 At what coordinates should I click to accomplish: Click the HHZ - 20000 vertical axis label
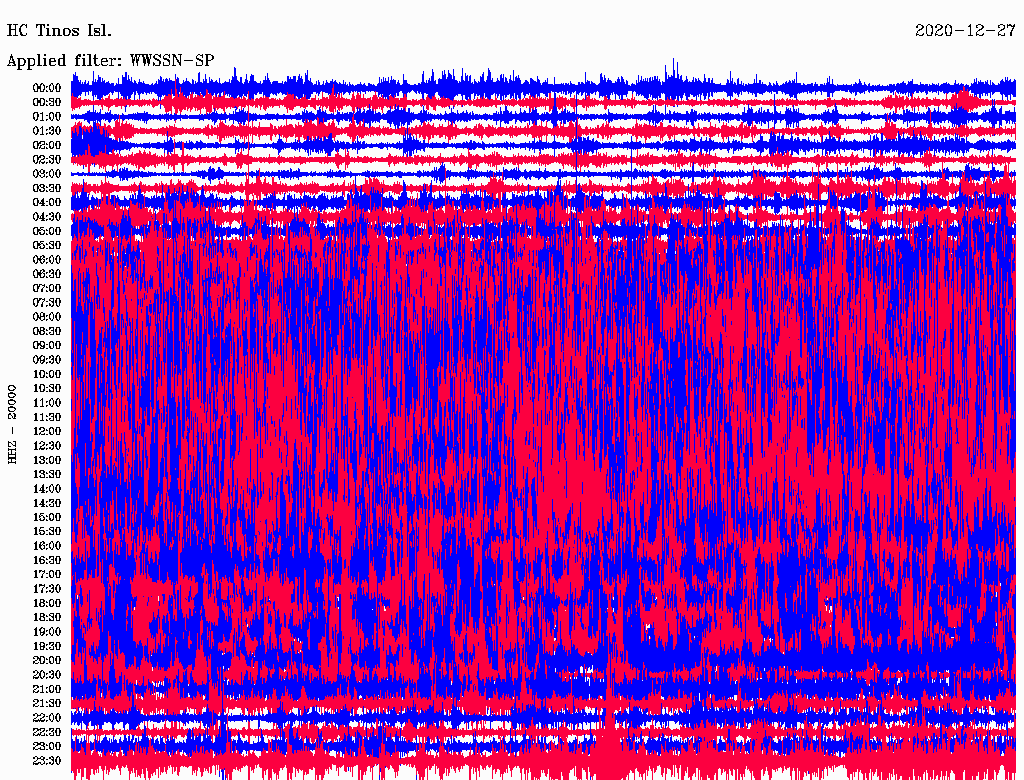pos(13,423)
